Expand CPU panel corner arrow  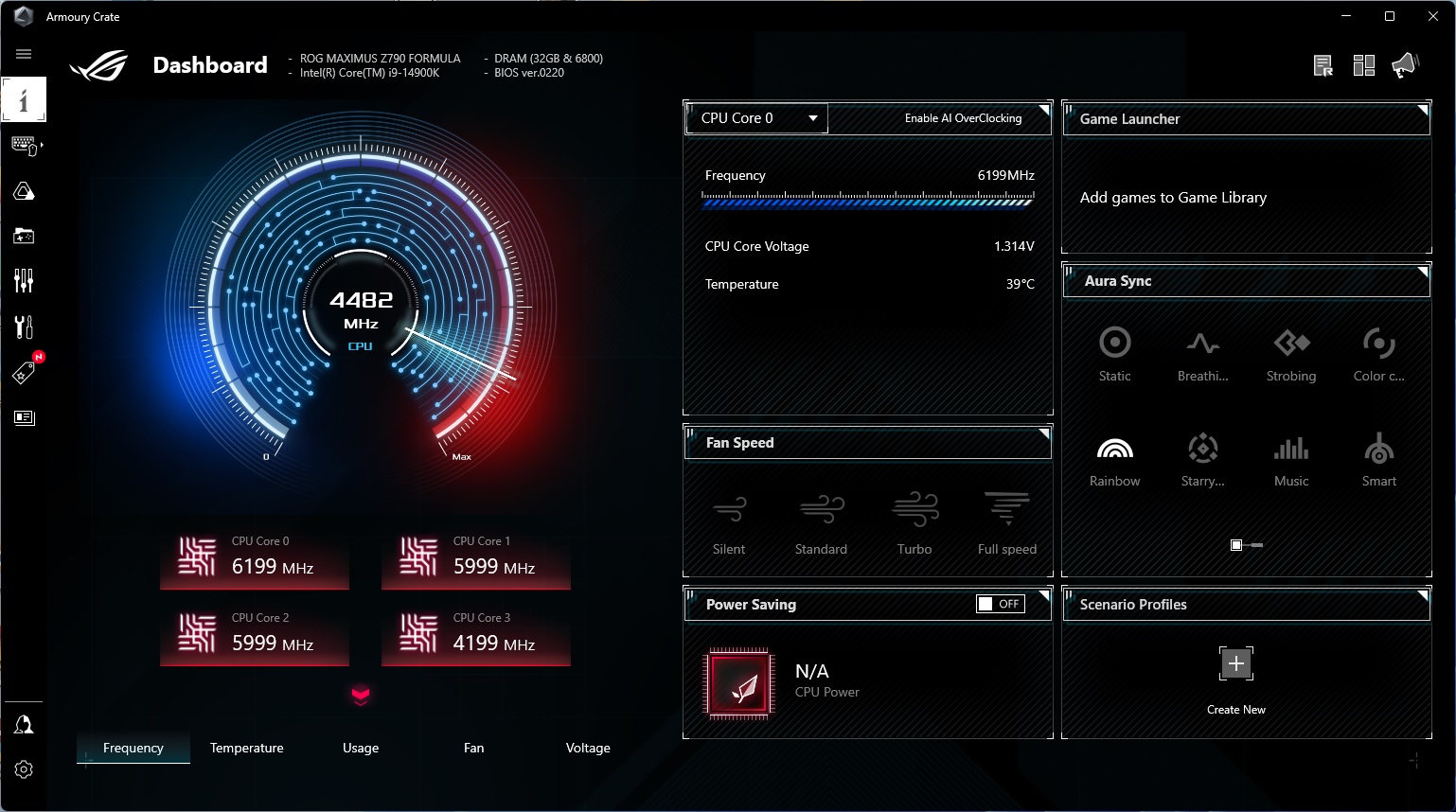point(1044,110)
